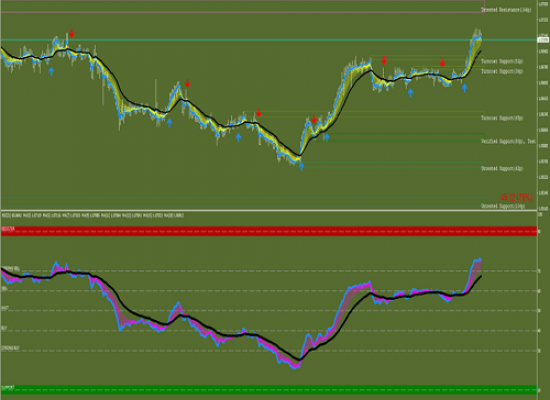
Task: Click the red sell arrow above the mid-downtrend spike peak
Action: click(188, 83)
